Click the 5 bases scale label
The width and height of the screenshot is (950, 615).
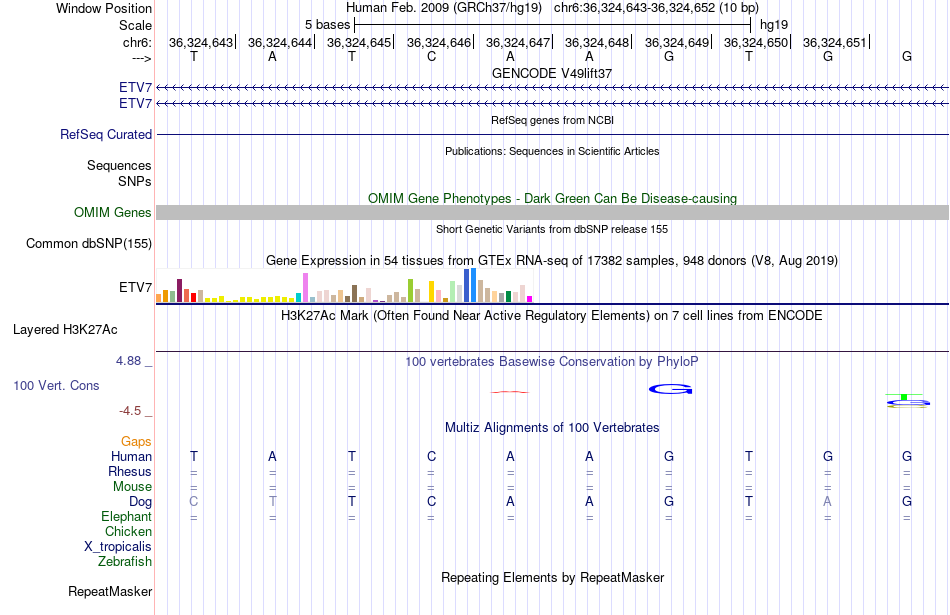point(327,25)
